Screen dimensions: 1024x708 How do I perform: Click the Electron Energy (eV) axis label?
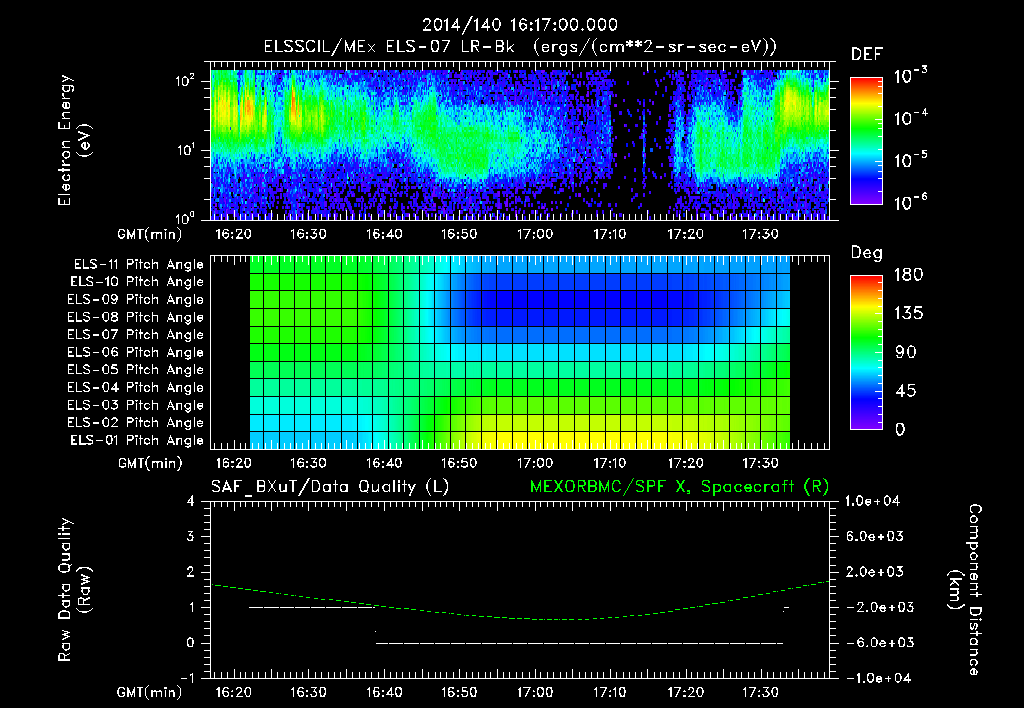74,140
